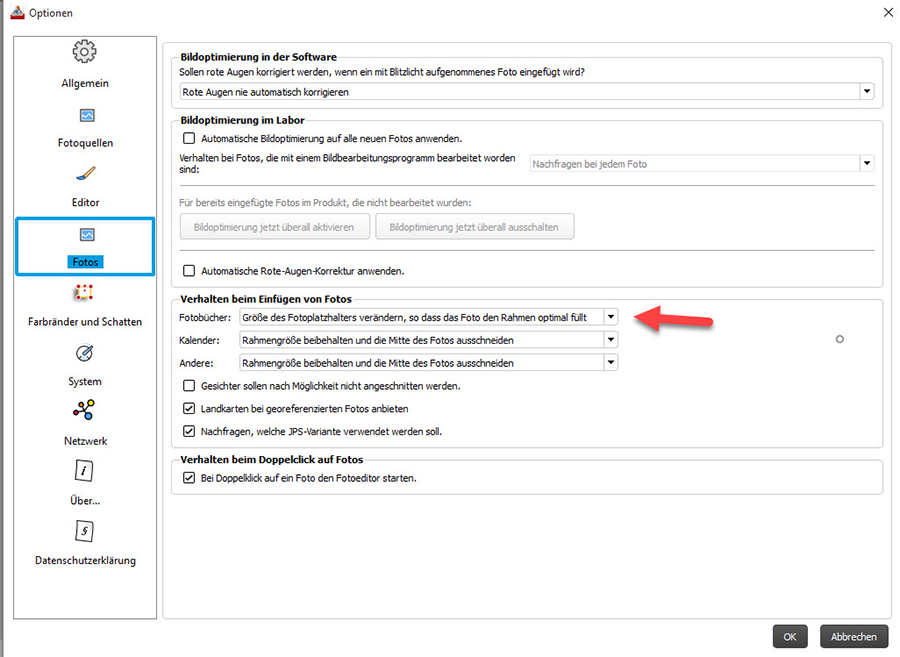Image resolution: width=900 pixels, height=657 pixels.
Task: Enable automatic Bildoptimierung for new photos
Action: [x=189, y=138]
